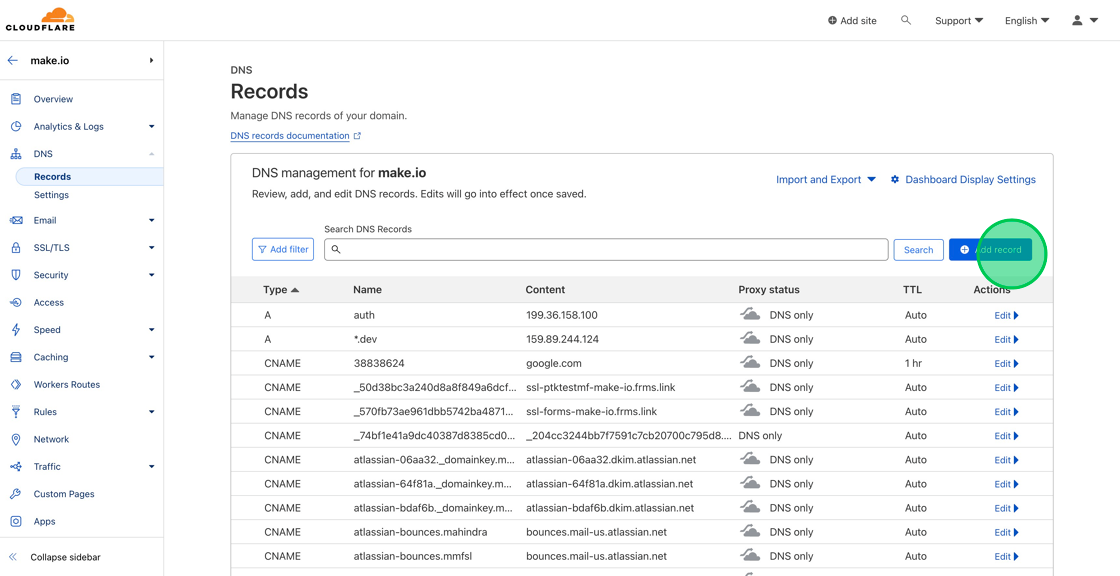Screen dimensions: 1120x576
Task: Open the English language dropdown
Action: (1026, 20)
